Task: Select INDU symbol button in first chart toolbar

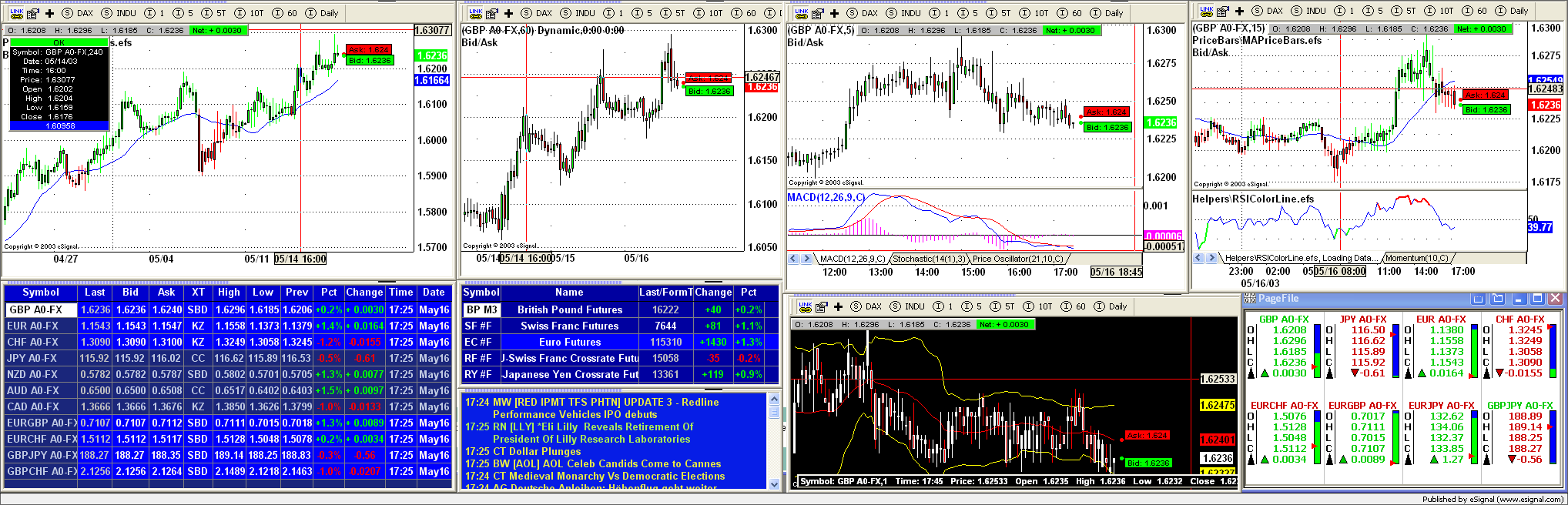Action: click(x=119, y=13)
